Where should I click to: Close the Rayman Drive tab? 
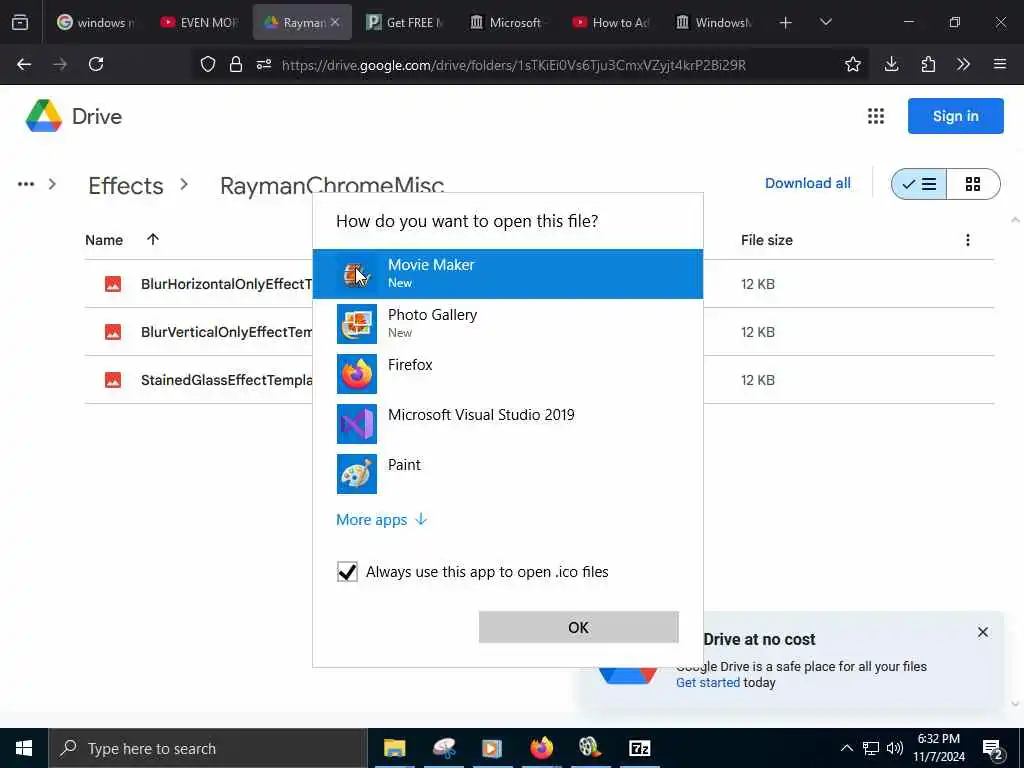point(335,22)
